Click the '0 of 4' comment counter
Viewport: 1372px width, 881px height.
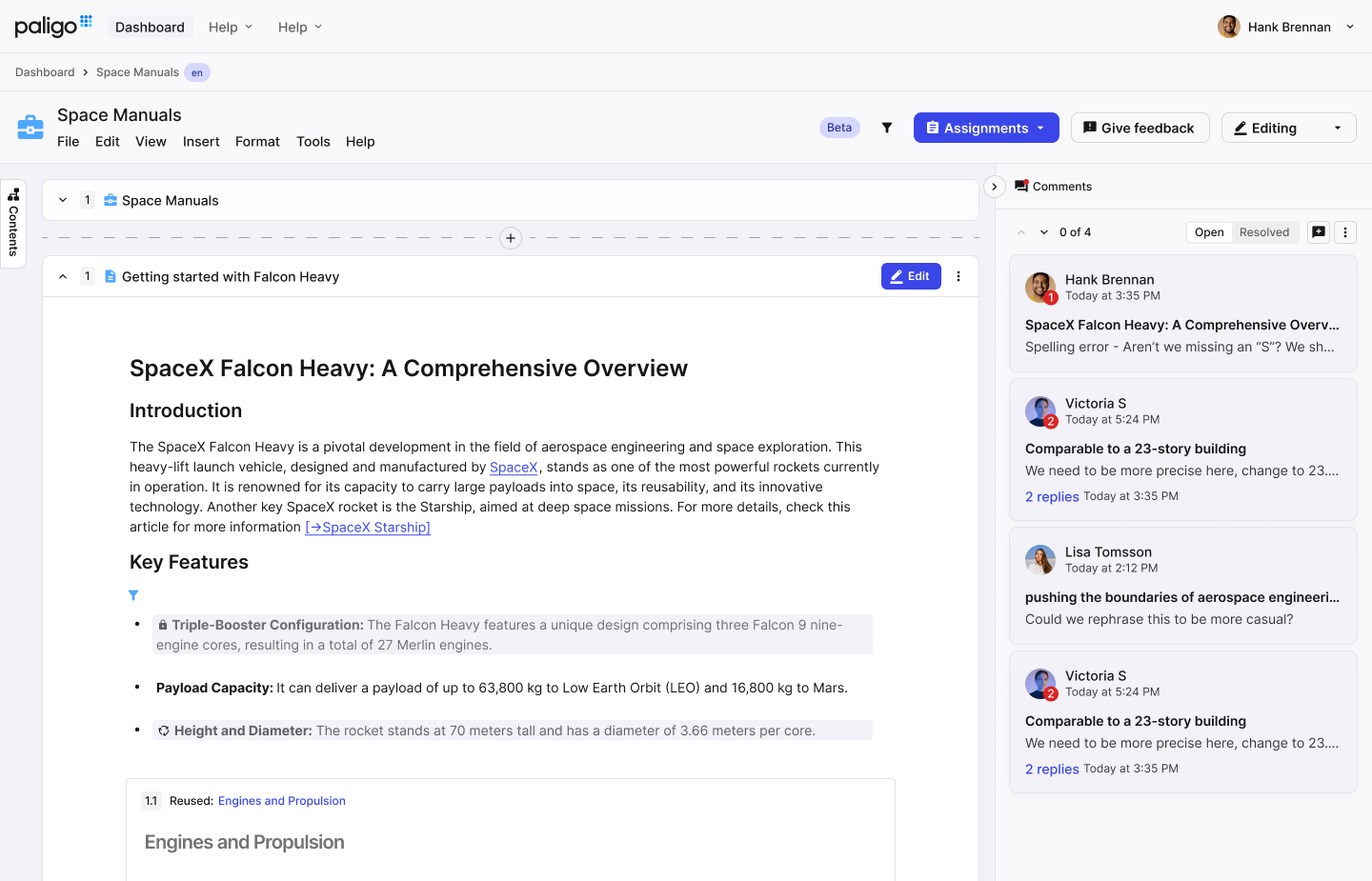point(1075,232)
